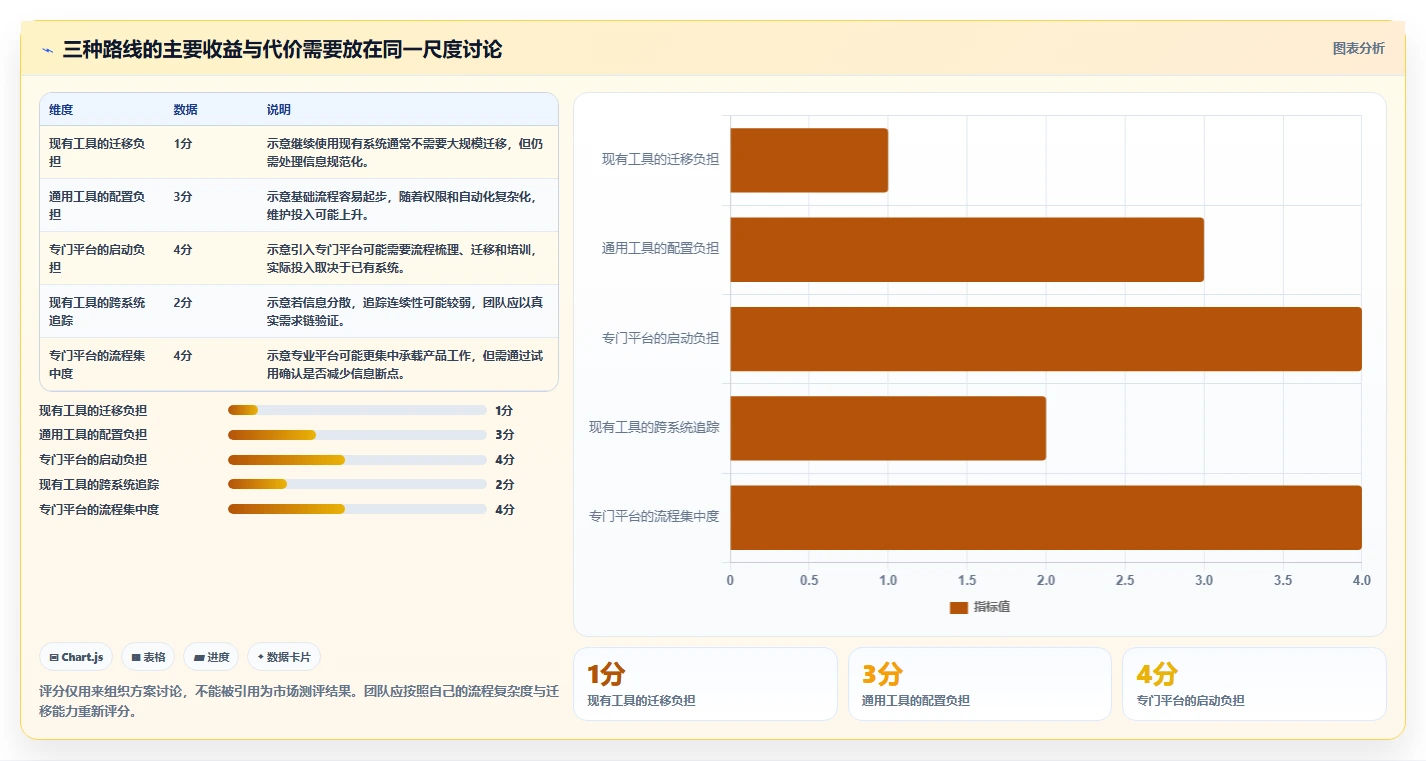Open the 1分 现有工具的迁移负担 data card
The width and height of the screenshot is (1426, 761).
click(705, 684)
